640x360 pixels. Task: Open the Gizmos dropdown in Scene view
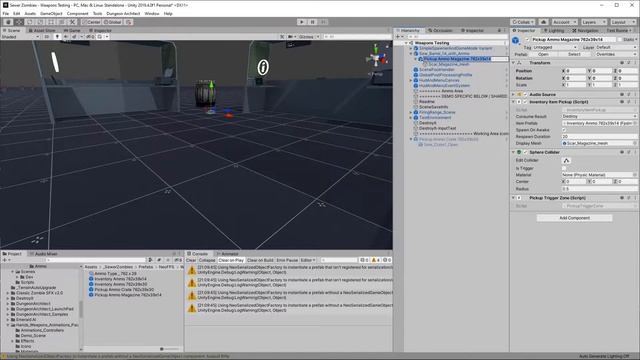[309, 37]
